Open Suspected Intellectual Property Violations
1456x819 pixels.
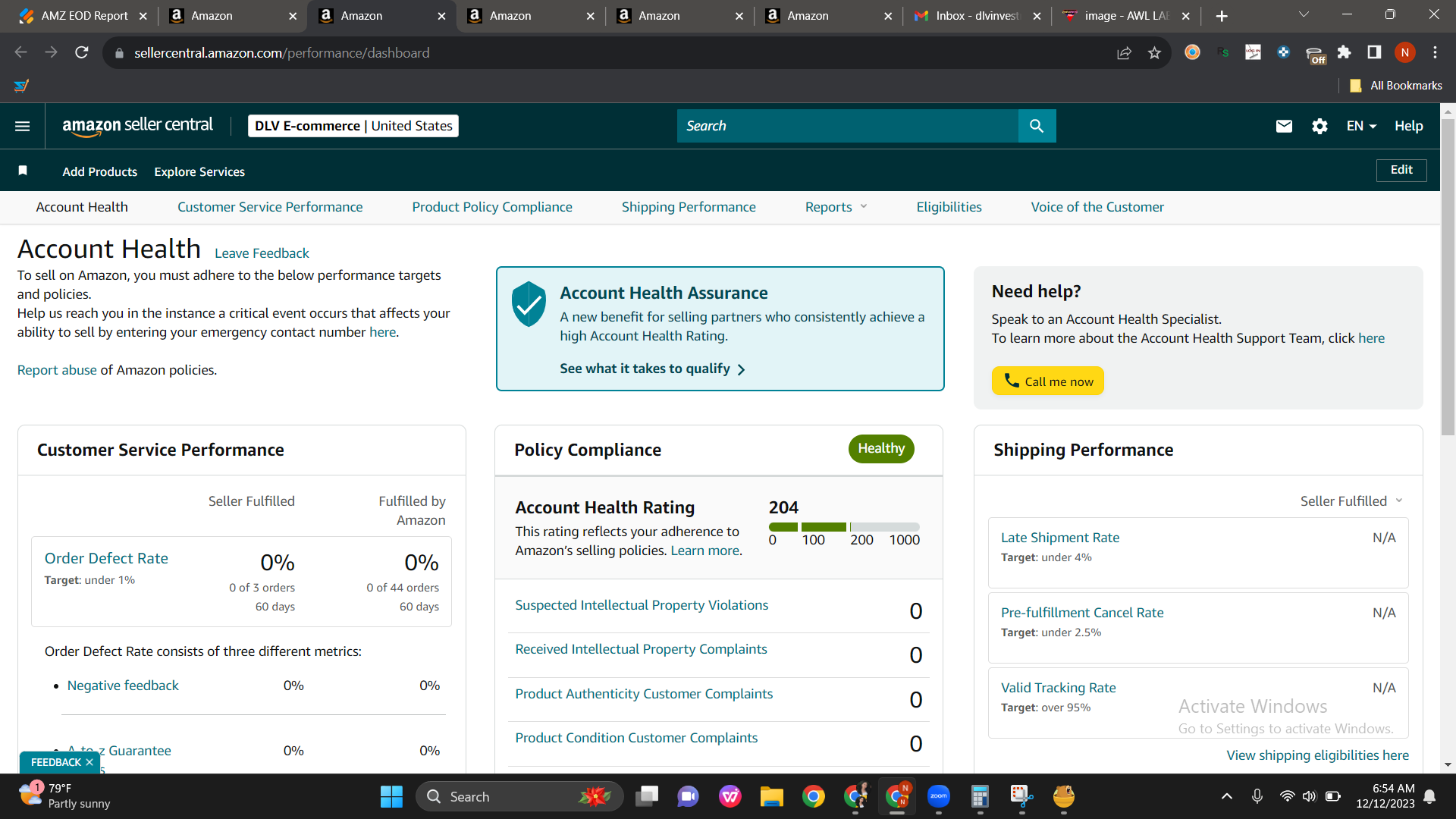pos(642,605)
